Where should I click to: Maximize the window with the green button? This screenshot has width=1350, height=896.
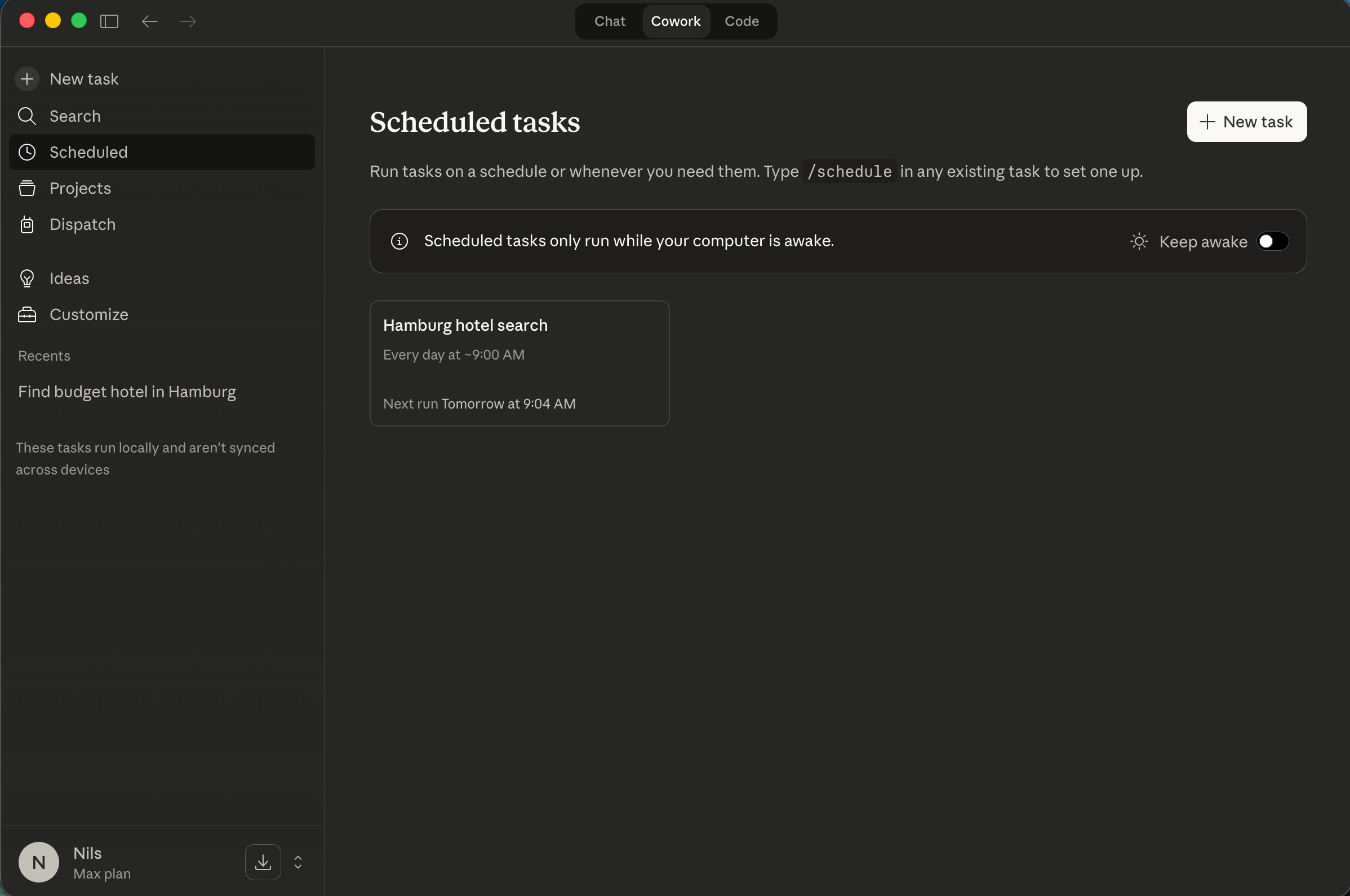tap(79, 21)
